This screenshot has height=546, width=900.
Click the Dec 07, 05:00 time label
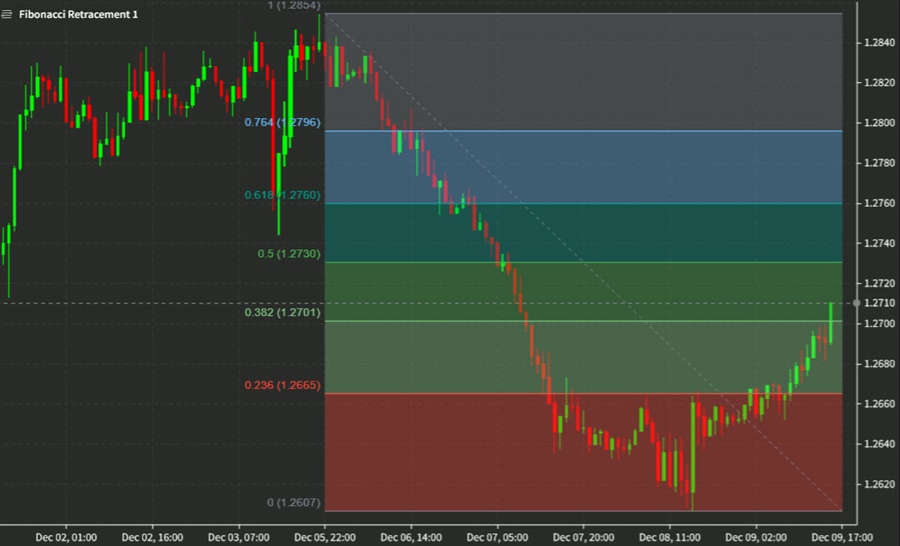click(x=497, y=538)
